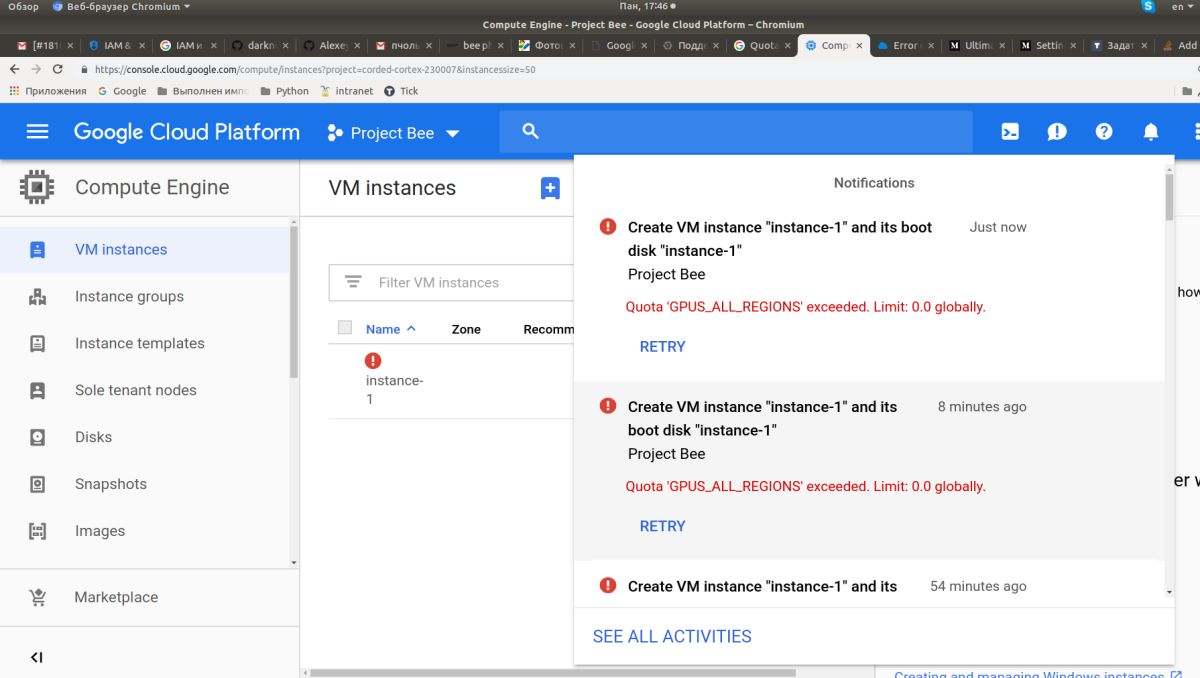Click the instance-1 red error status icon
The width and height of the screenshot is (1200, 678).
373,360
